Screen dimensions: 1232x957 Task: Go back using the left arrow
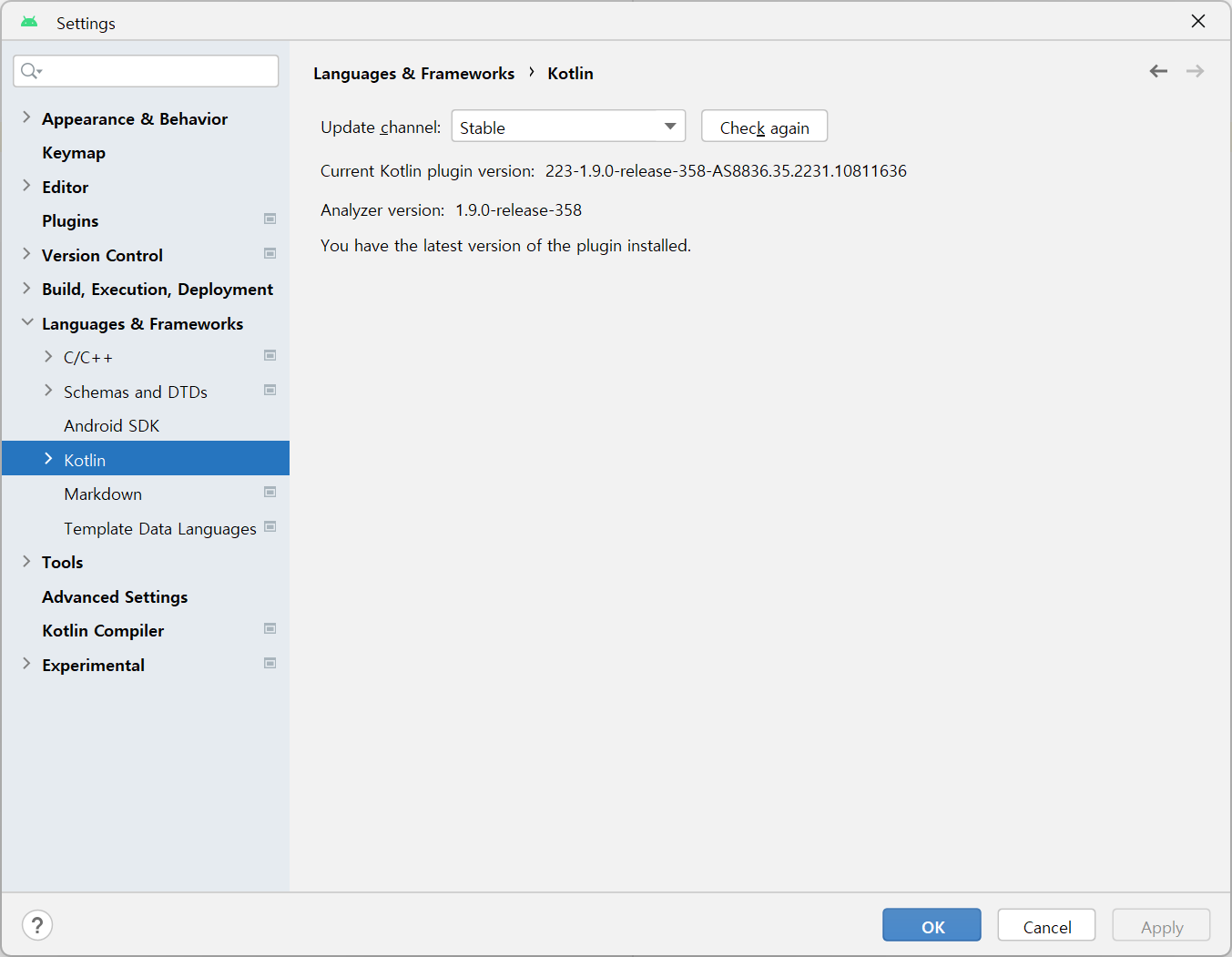1158,71
